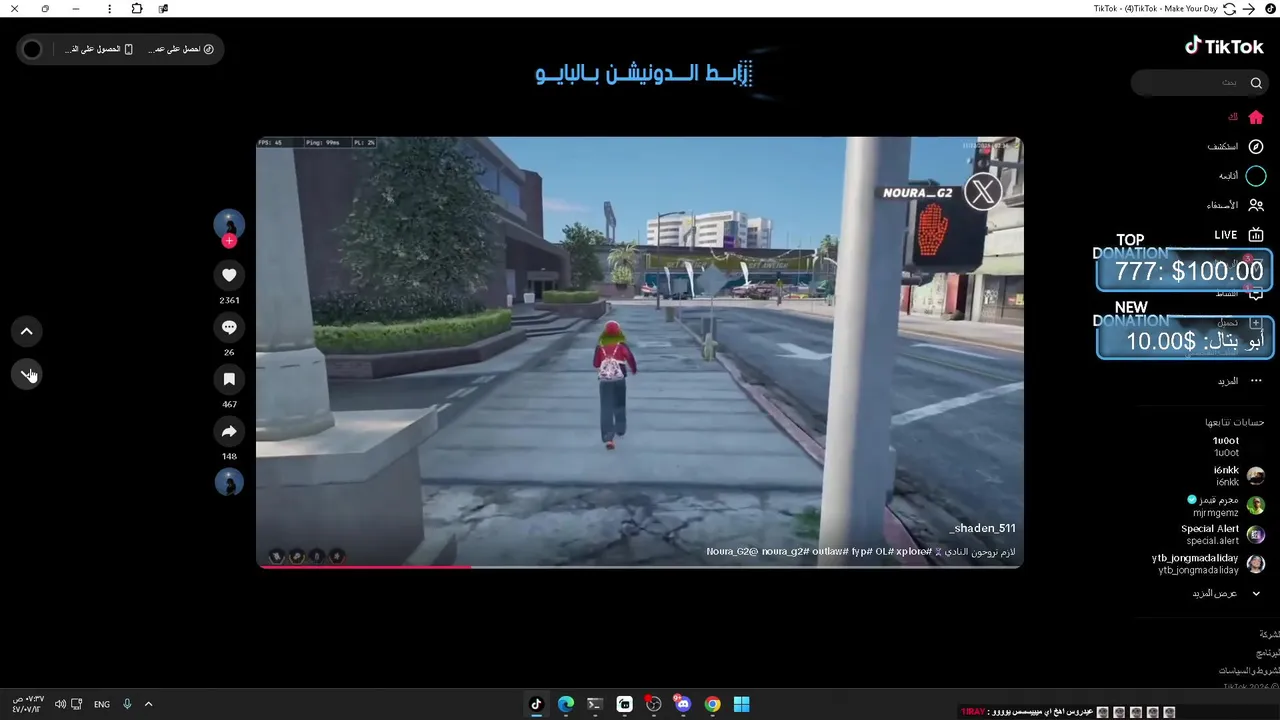
Task: Switch the ENG input language indicator
Action: (102, 704)
